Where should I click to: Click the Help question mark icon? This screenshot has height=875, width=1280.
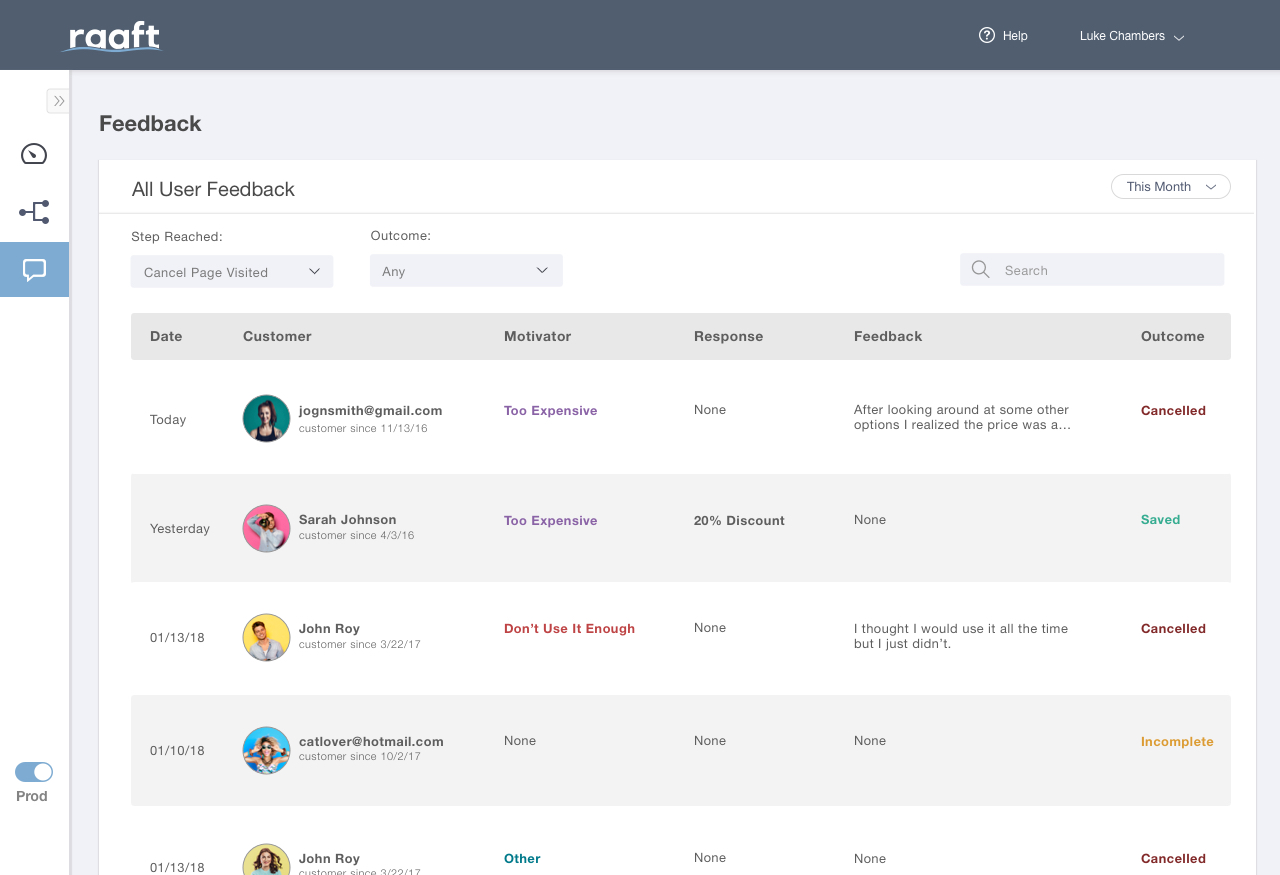(987, 35)
